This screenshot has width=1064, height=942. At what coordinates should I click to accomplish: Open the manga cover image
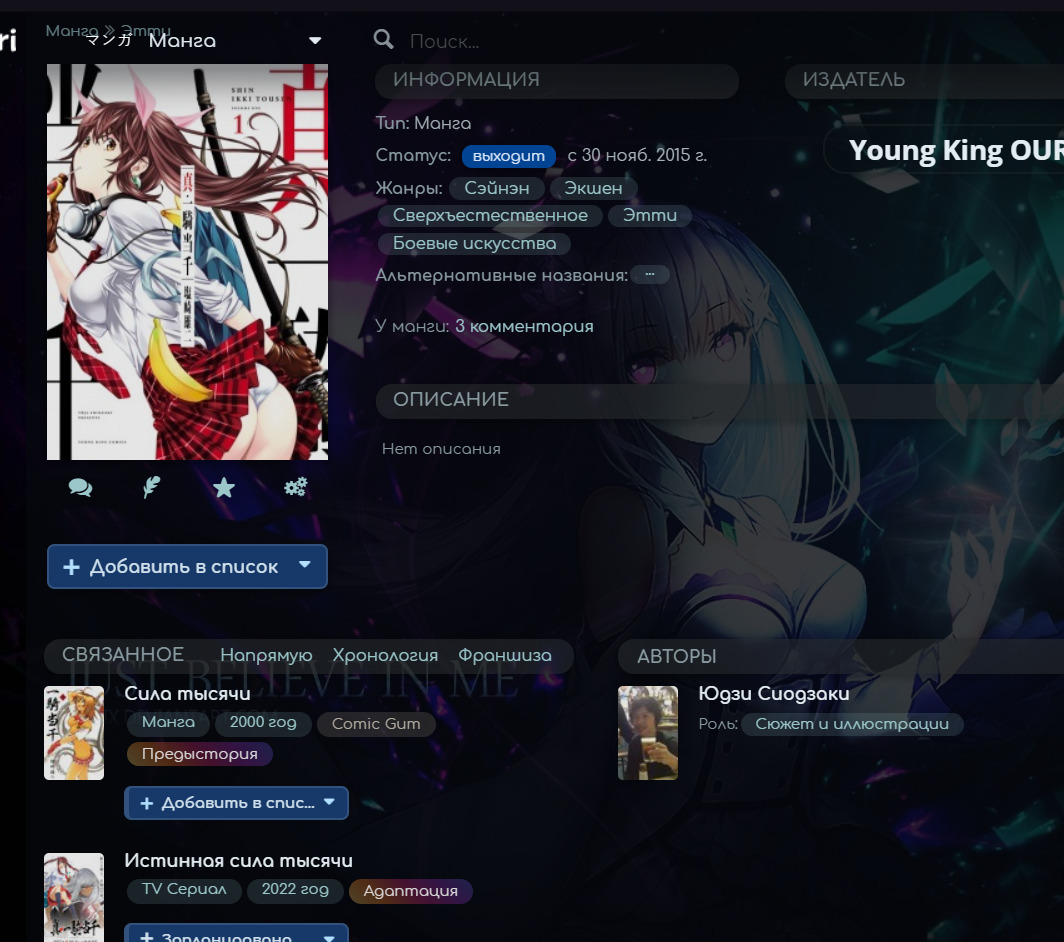point(187,262)
